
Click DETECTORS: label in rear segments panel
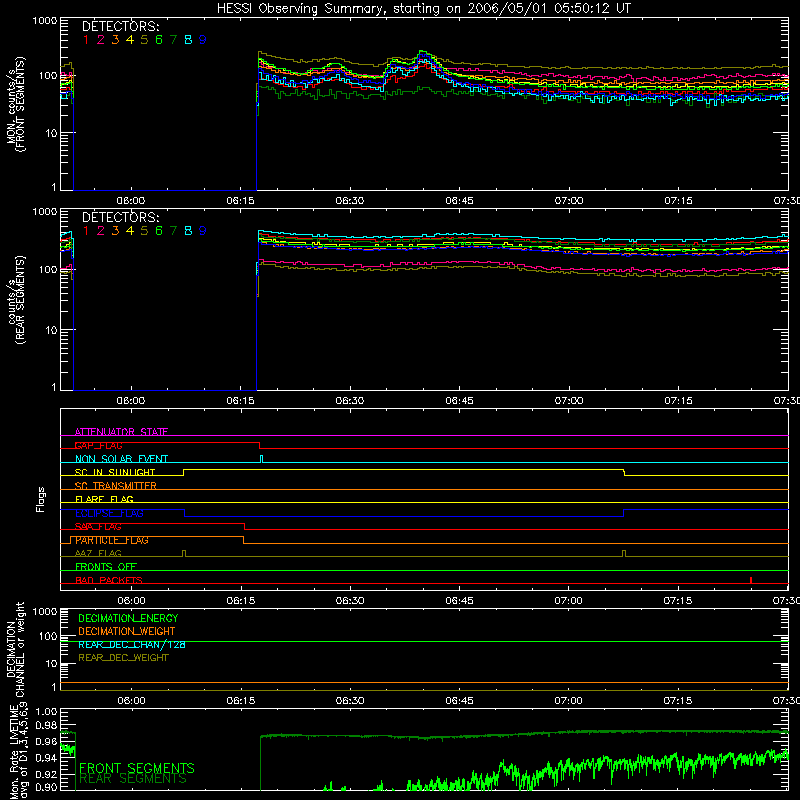coord(121,217)
